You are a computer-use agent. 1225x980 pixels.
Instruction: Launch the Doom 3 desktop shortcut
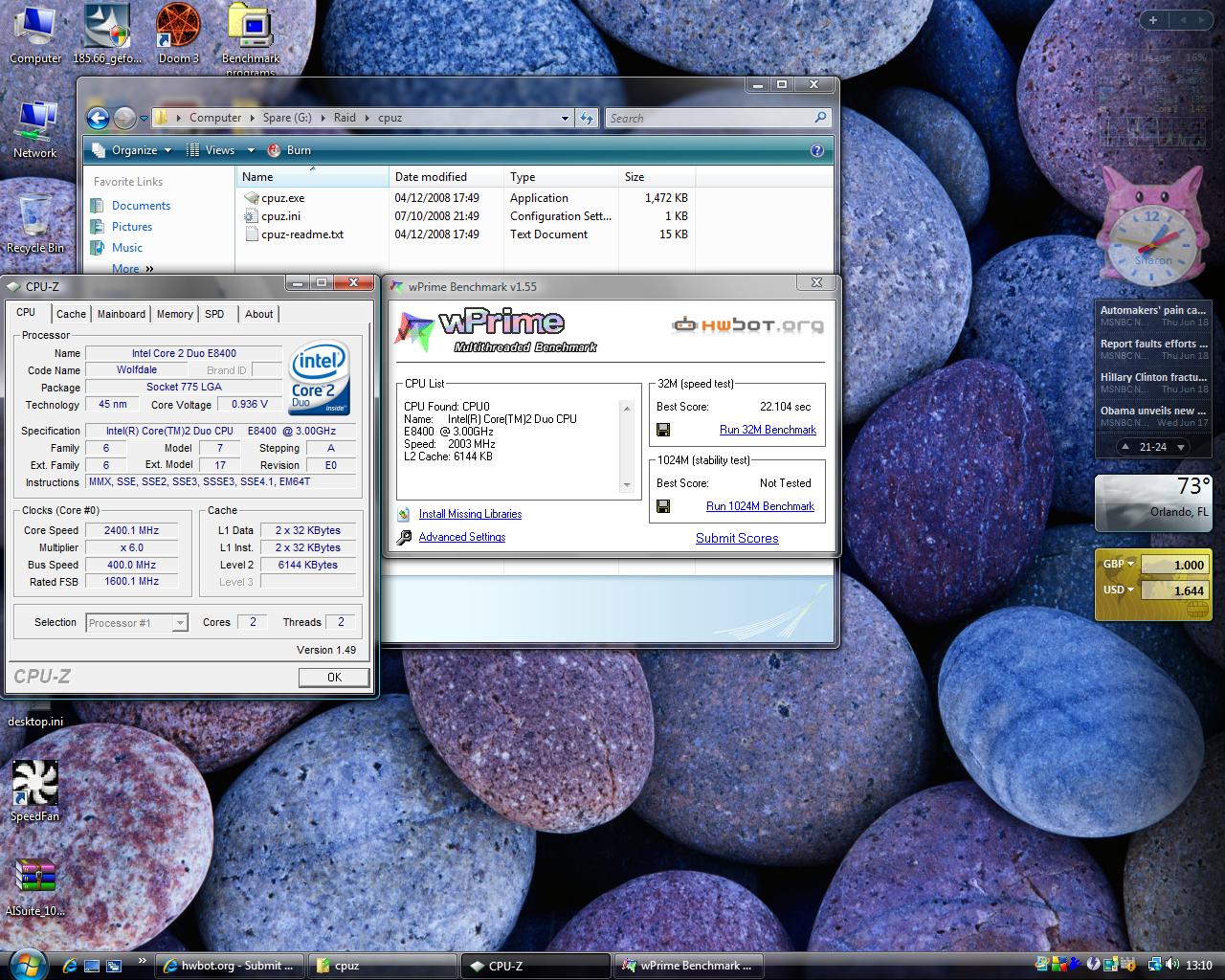pyautogui.click(x=179, y=33)
